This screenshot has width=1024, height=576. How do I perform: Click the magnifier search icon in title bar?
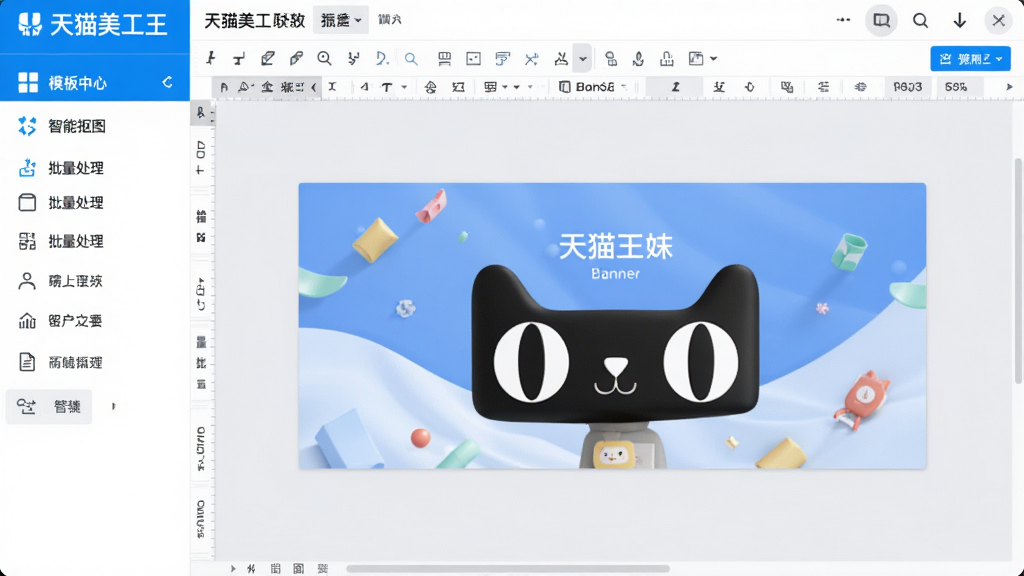point(920,20)
